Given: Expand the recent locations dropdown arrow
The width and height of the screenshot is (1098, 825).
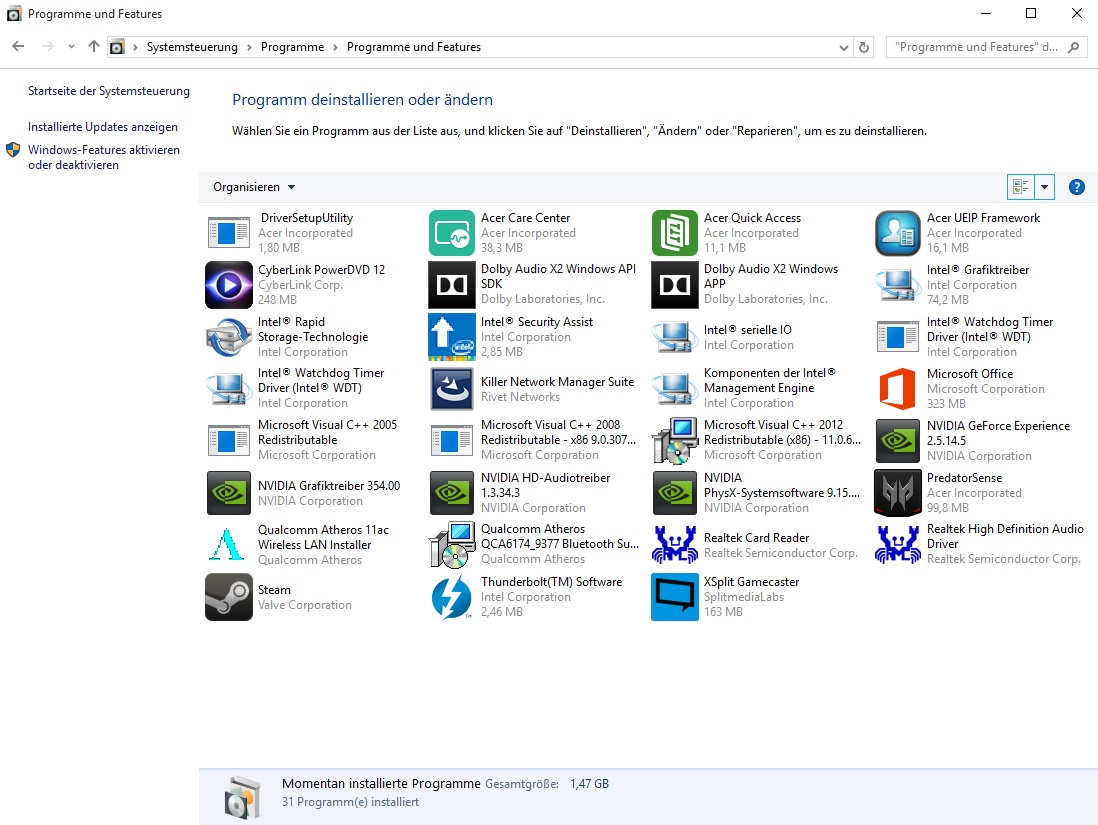Looking at the screenshot, I should (x=71, y=47).
